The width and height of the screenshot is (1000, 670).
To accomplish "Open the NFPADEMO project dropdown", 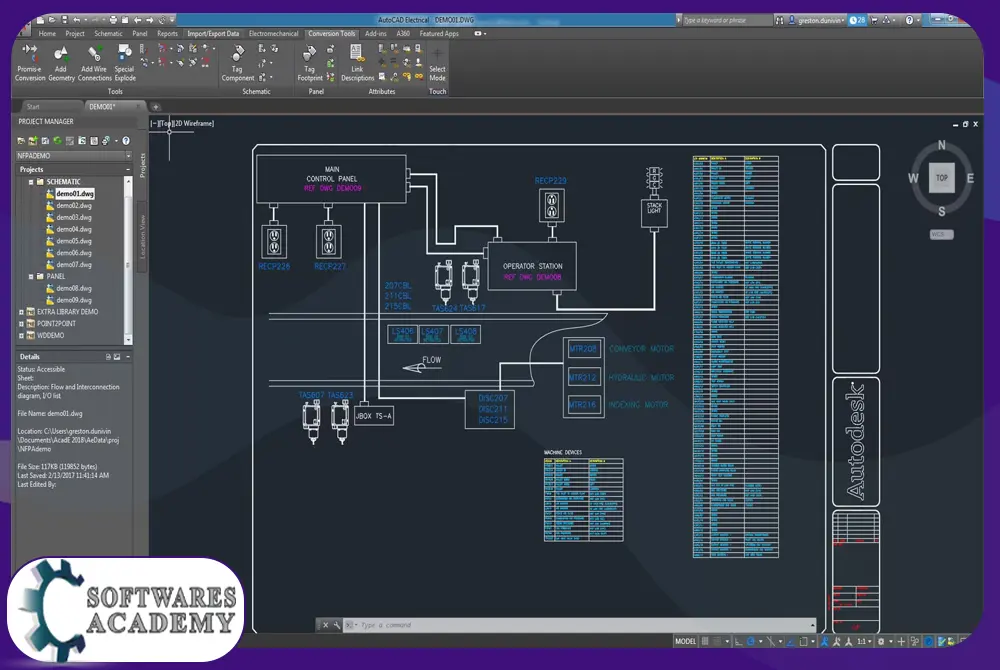I will [128, 156].
